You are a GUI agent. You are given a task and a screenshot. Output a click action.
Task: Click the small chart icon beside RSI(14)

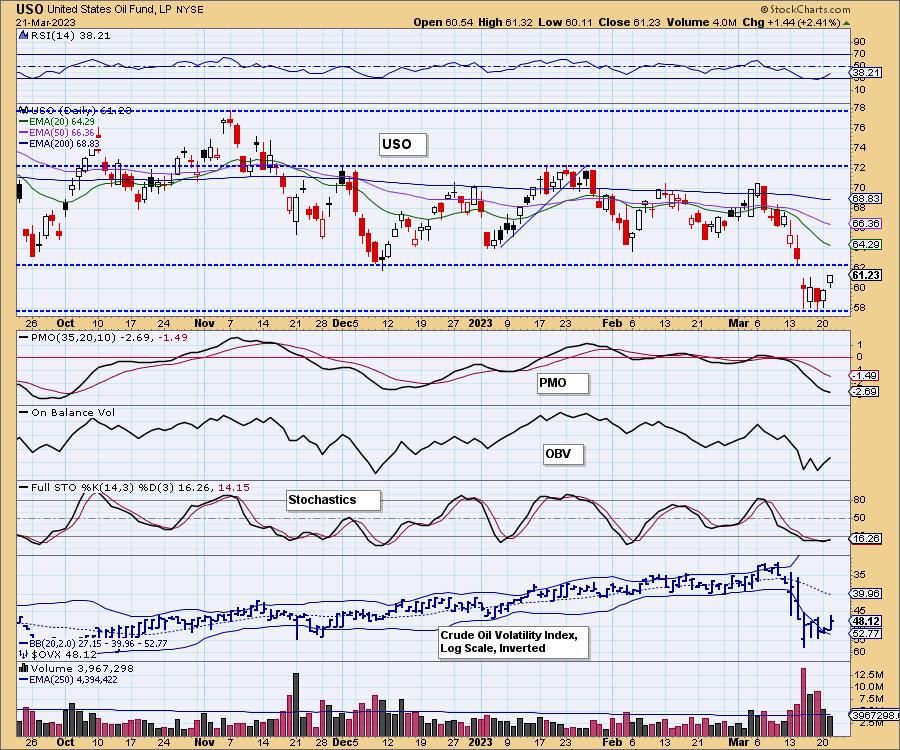pos(23,35)
